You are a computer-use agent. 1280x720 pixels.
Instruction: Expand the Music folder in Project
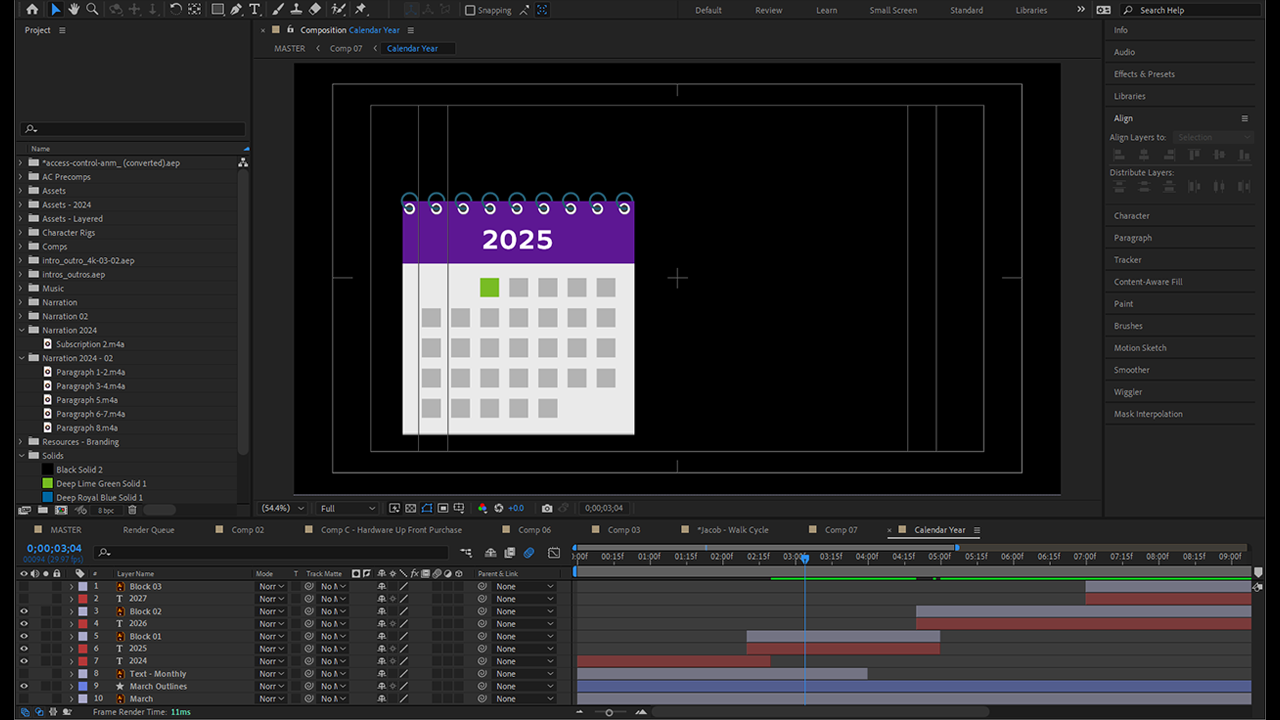point(21,288)
